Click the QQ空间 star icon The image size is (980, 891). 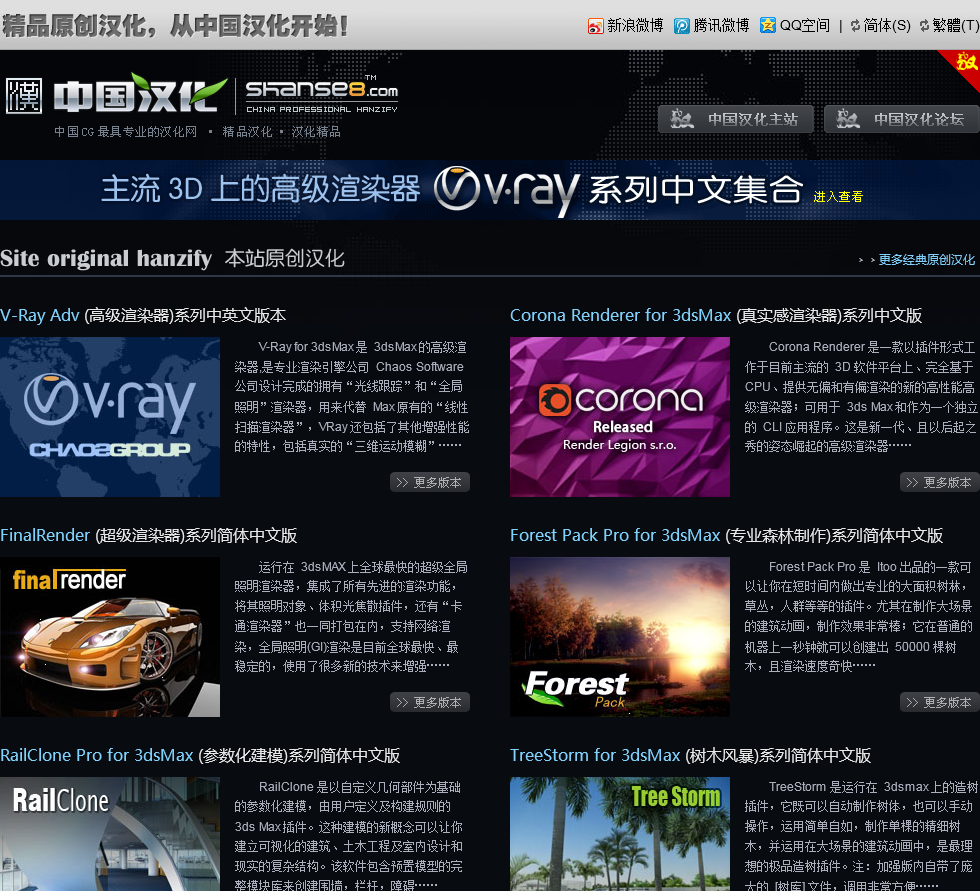click(x=768, y=25)
